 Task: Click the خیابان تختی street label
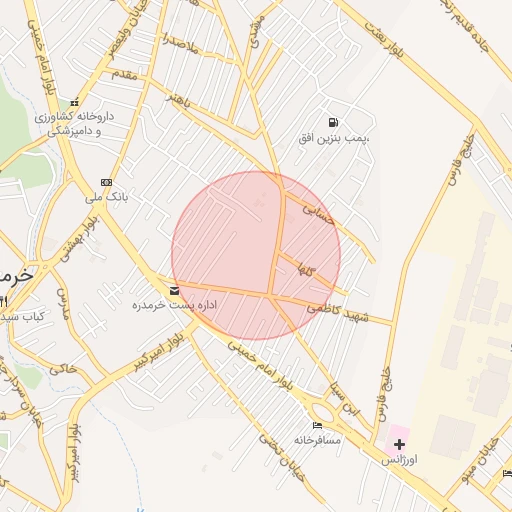(282, 458)
